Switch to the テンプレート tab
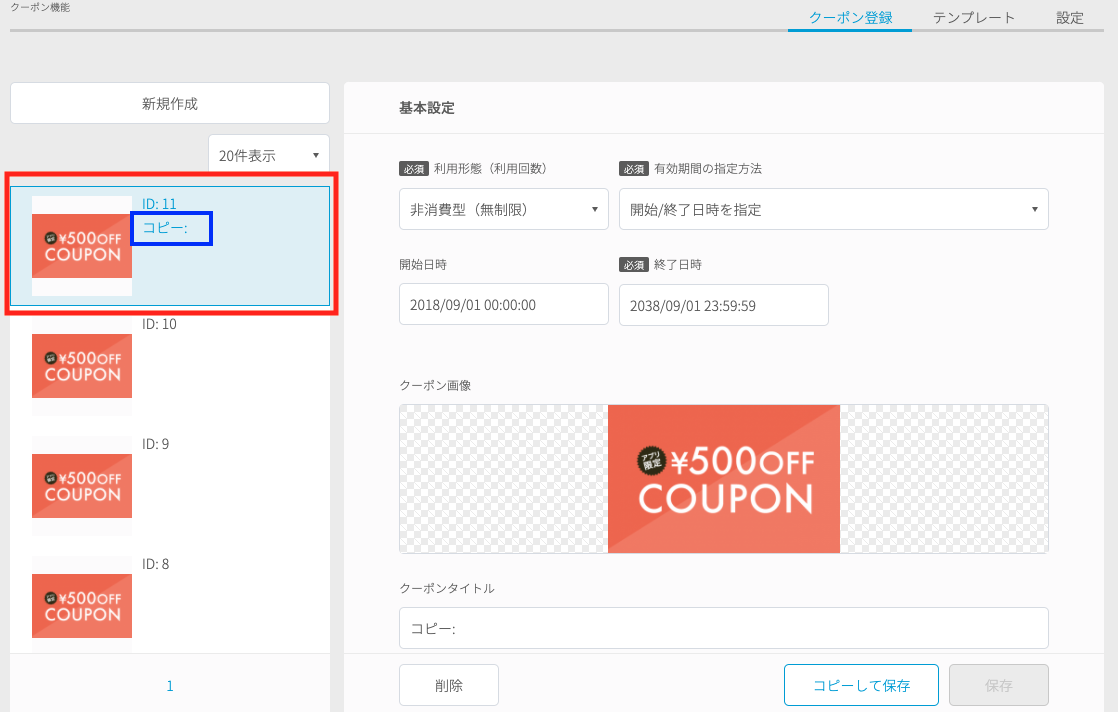The height and width of the screenshot is (712, 1118). coord(973,17)
